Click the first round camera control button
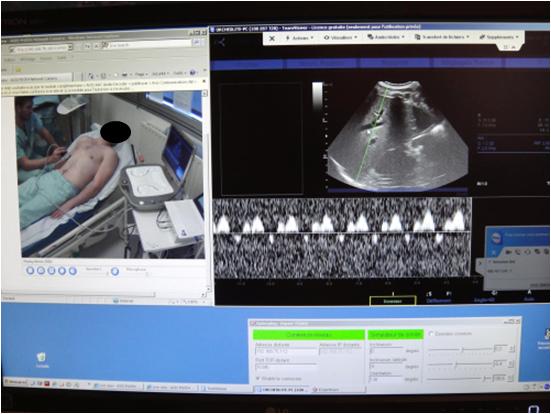The height and width of the screenshot is (414, 551). tap(30, 270)
